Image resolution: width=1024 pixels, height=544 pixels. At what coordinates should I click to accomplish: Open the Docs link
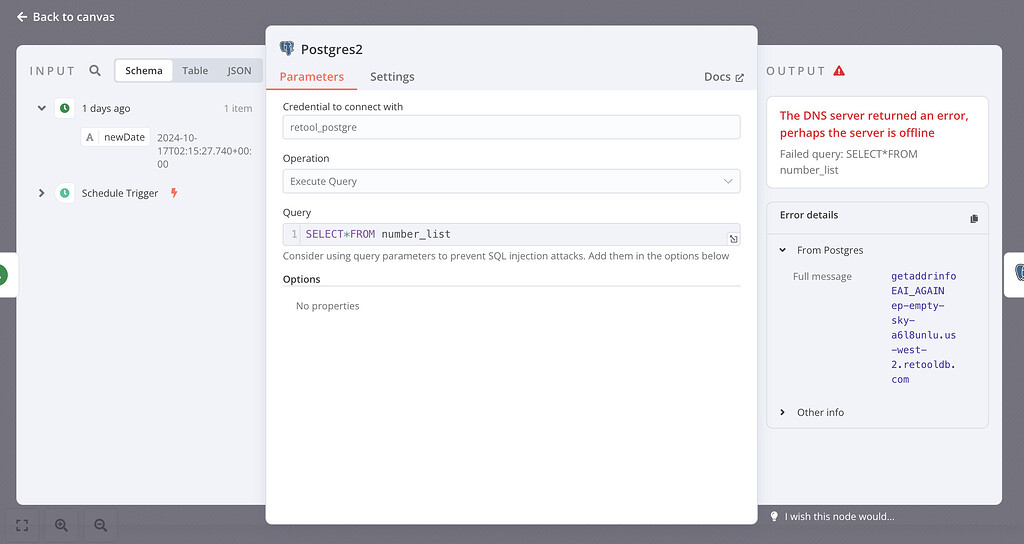(x=724, y=77)
